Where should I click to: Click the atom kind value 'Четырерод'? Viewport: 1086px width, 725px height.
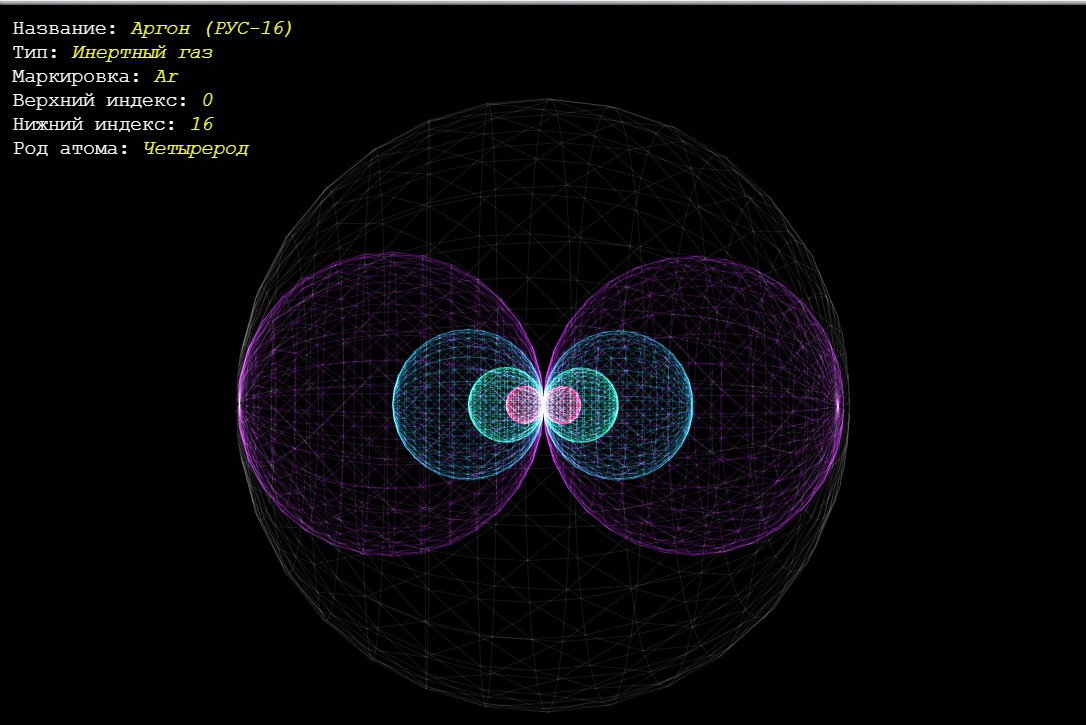click(x=196, y=149)
